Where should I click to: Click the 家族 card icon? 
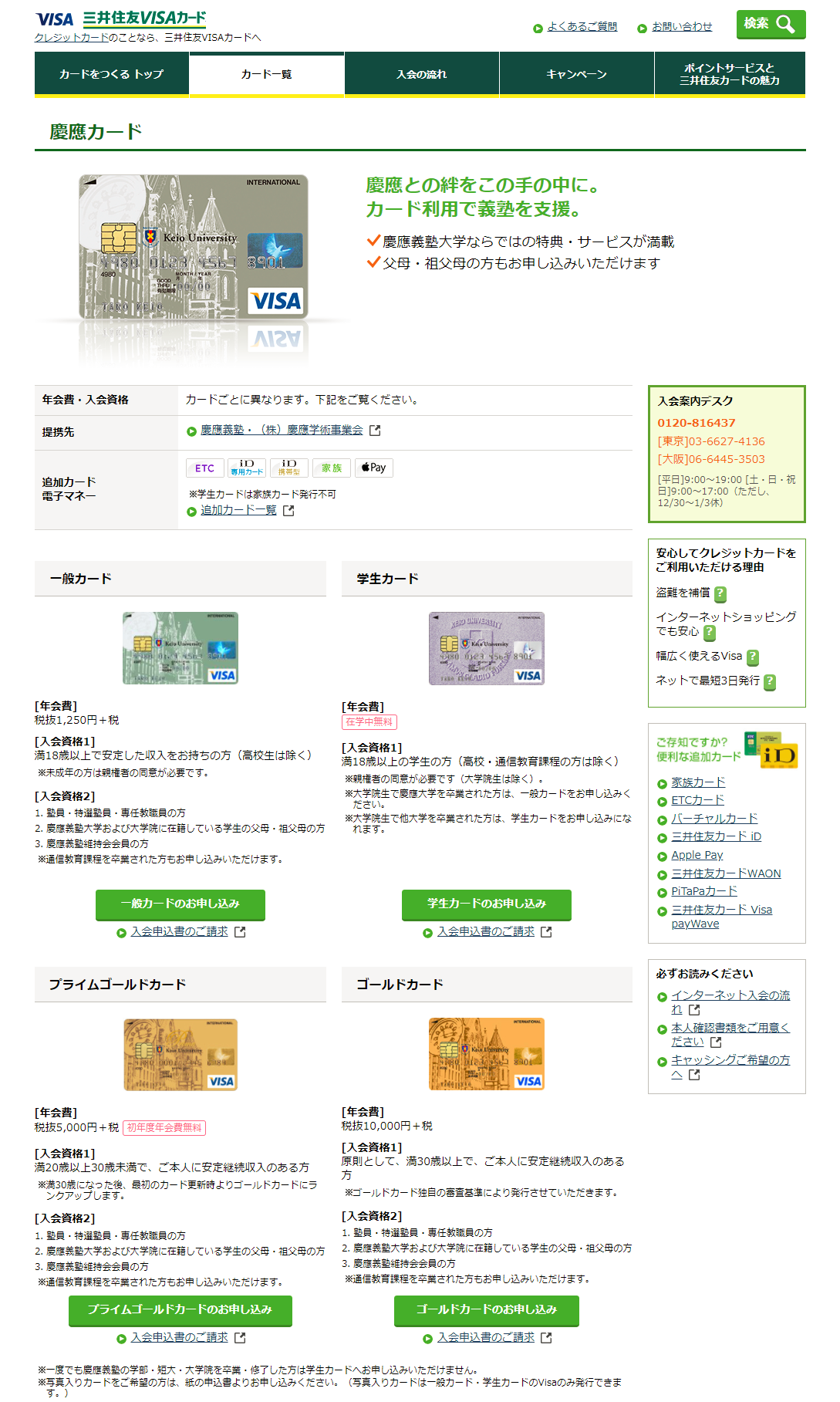point(332,468)
